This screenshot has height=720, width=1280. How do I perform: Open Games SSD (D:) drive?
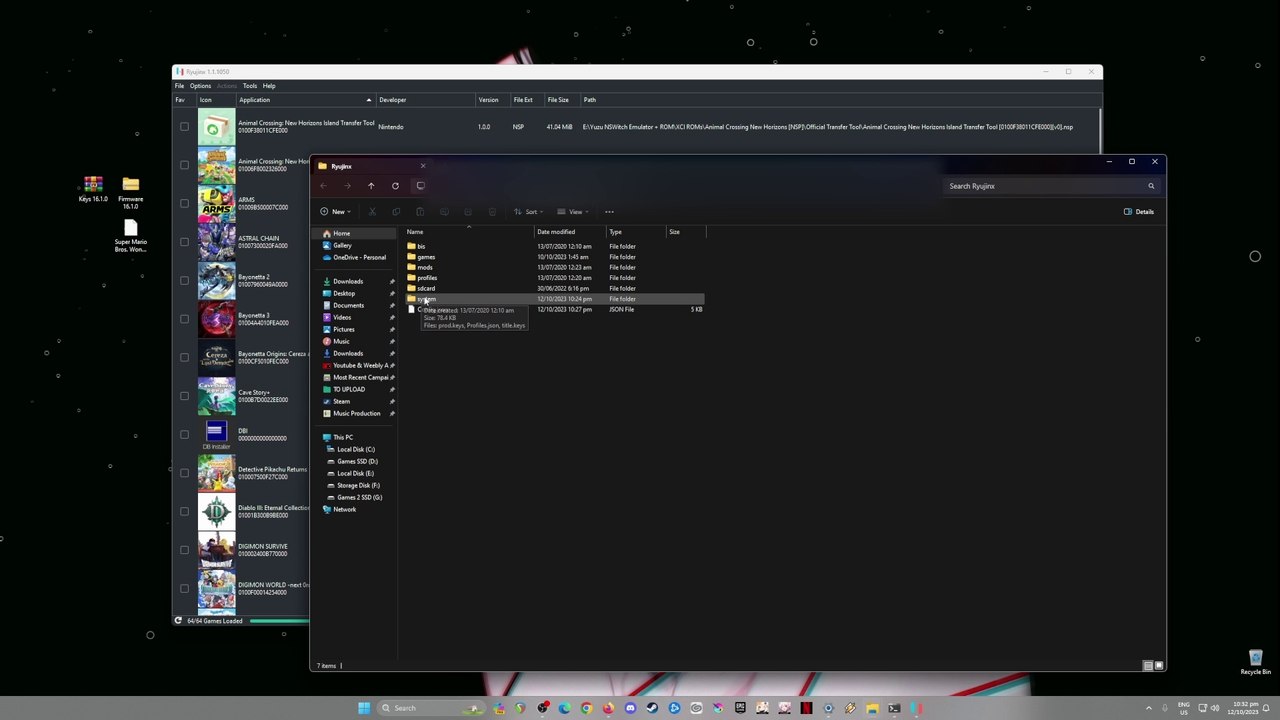click(x=357, y=461)
